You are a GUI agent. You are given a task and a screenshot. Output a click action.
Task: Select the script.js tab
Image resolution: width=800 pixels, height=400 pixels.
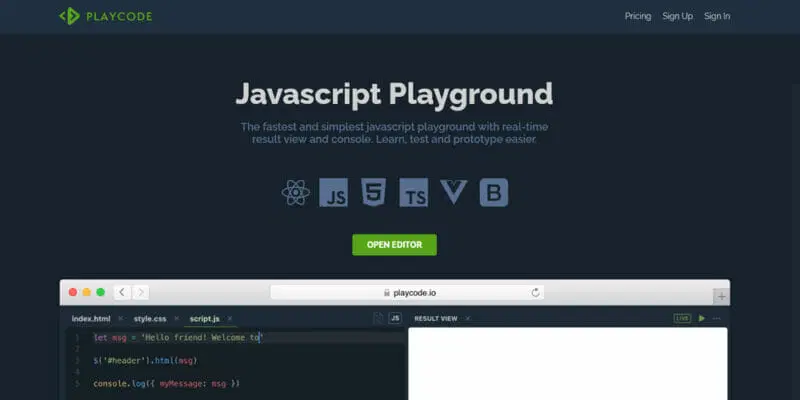[205, 319]
